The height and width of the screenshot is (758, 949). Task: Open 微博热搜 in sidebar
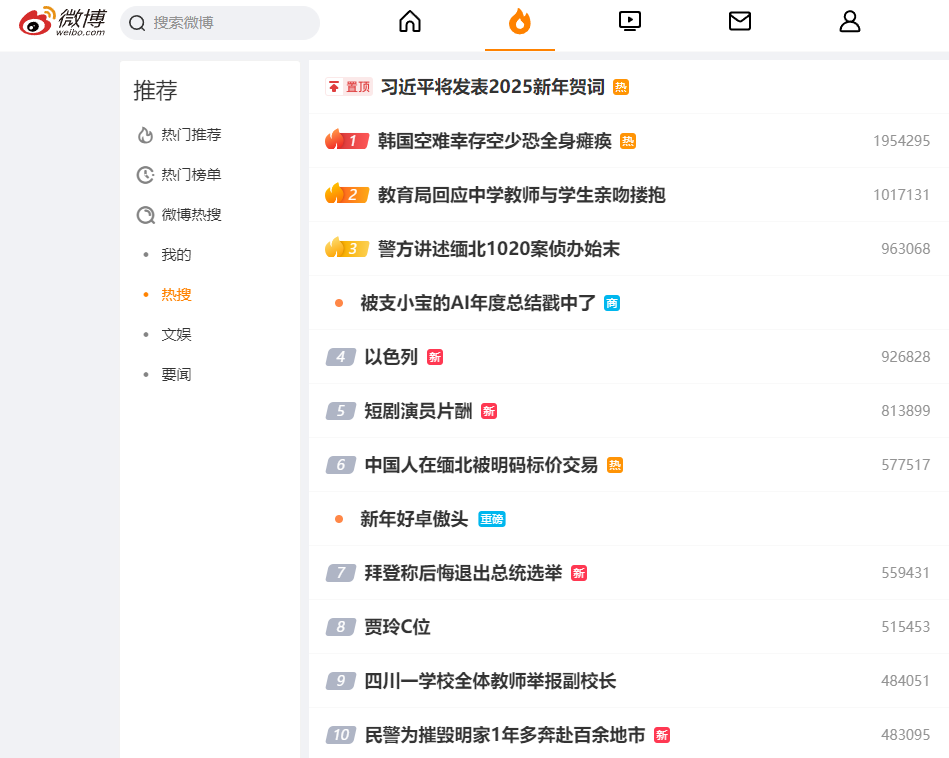191,215
